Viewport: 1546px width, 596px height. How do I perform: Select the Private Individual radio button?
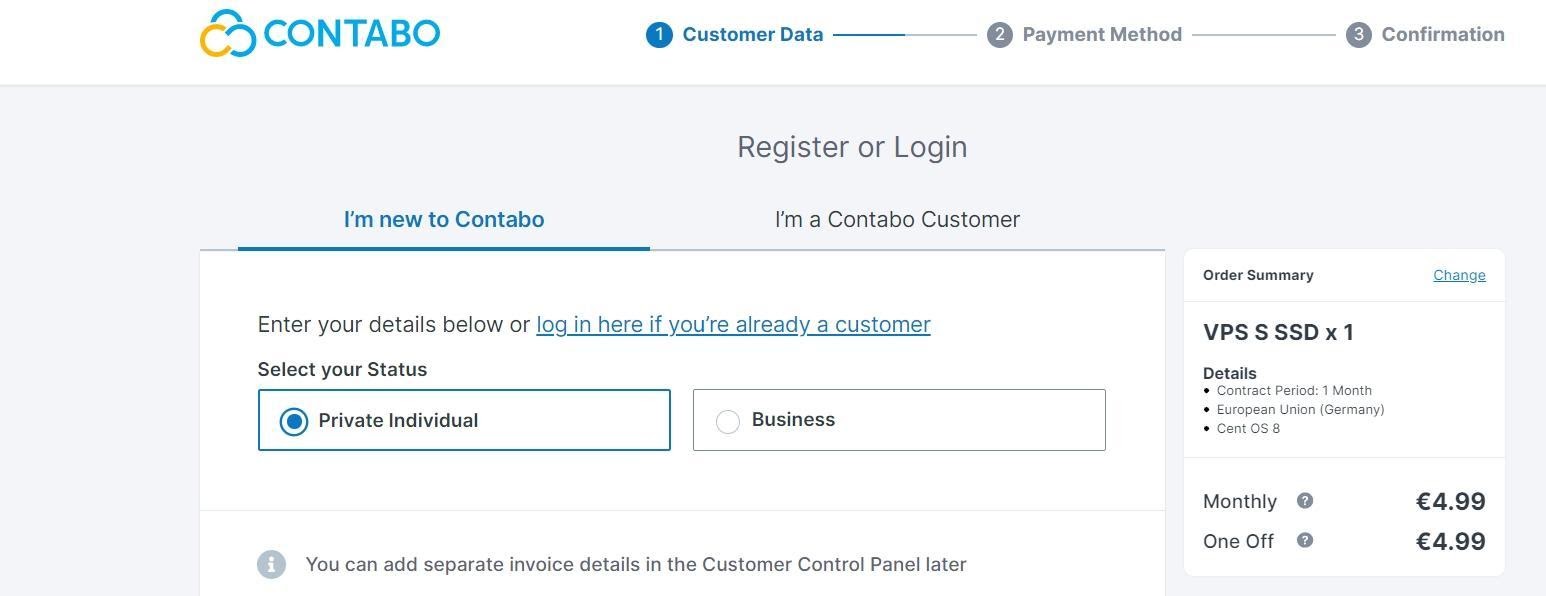(x=294, y=421)
